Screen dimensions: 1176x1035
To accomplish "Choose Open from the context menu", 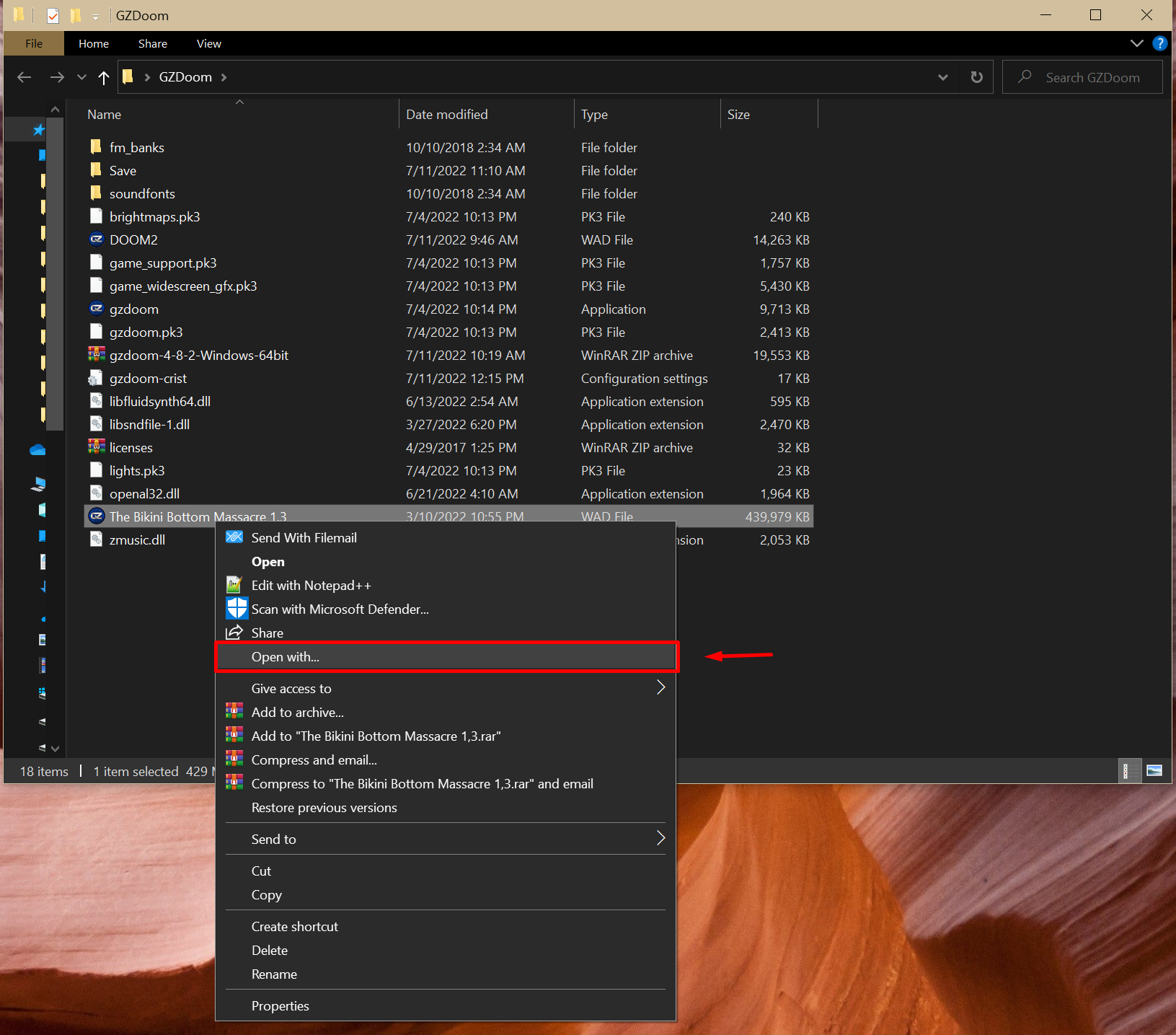I will pos(447,561).
